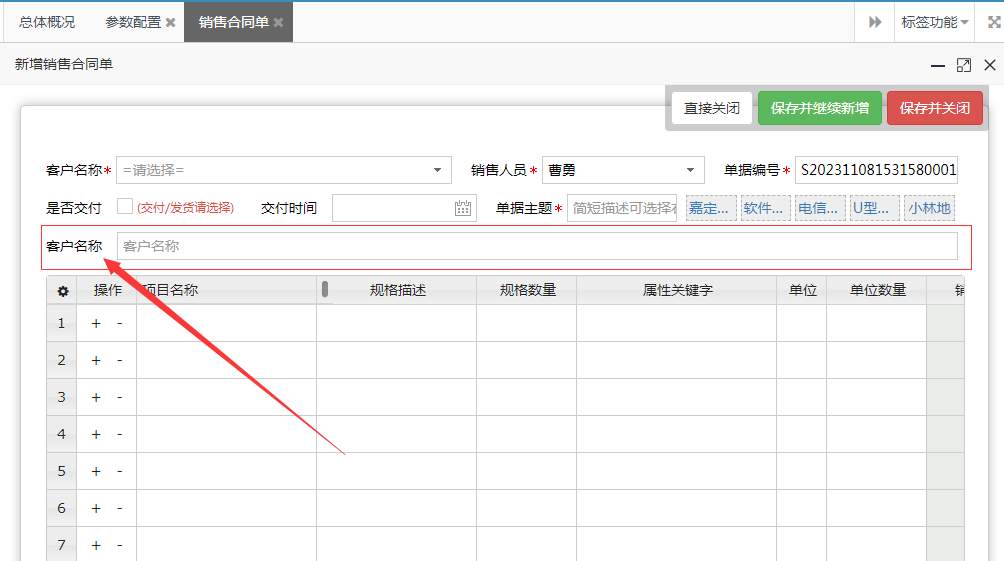Choose the 软件... subject tag
The width and height of the screenshot is (1004, 561).
765,209
